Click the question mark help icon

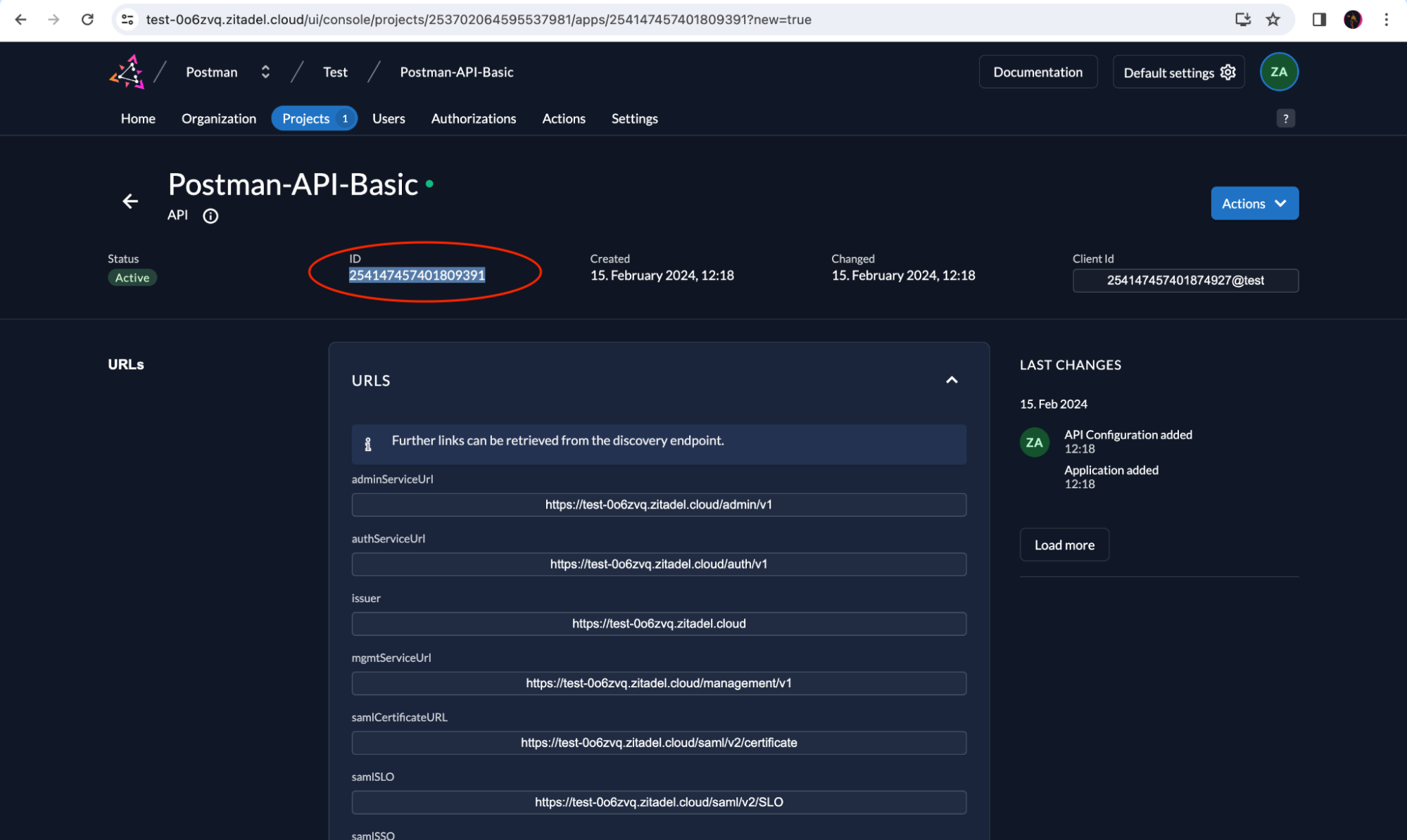(x=1285, y=118)
